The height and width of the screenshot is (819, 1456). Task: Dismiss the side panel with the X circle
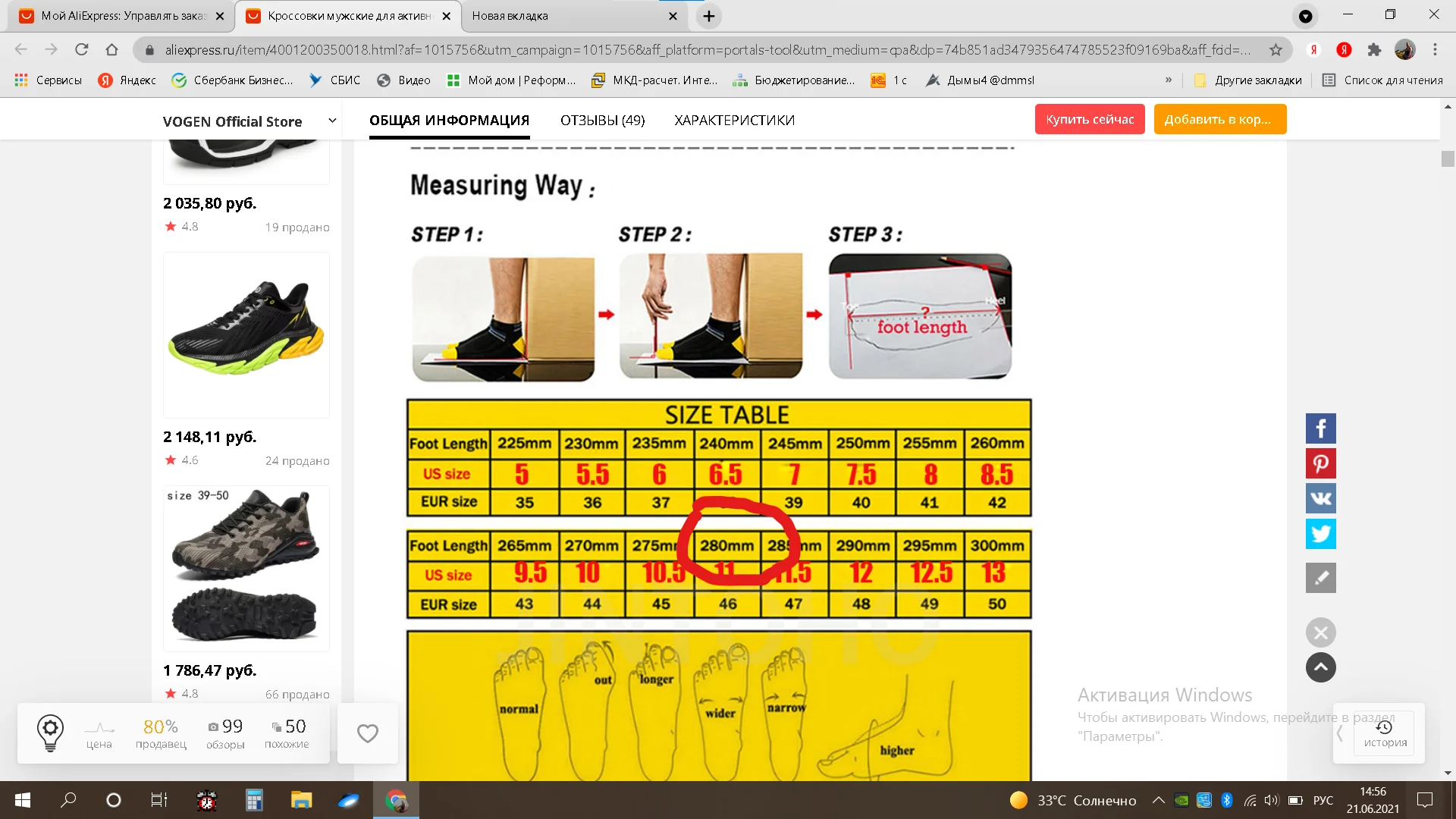pos(1320,632)
